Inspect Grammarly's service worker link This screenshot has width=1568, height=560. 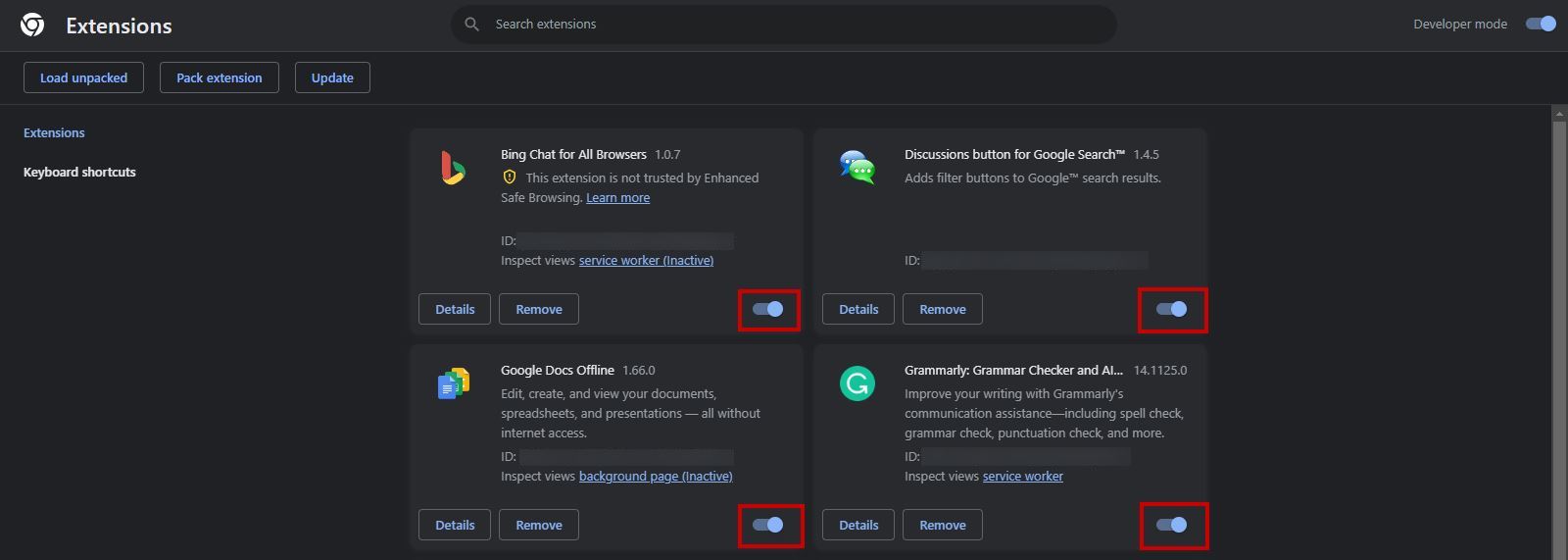point(1022,476)
